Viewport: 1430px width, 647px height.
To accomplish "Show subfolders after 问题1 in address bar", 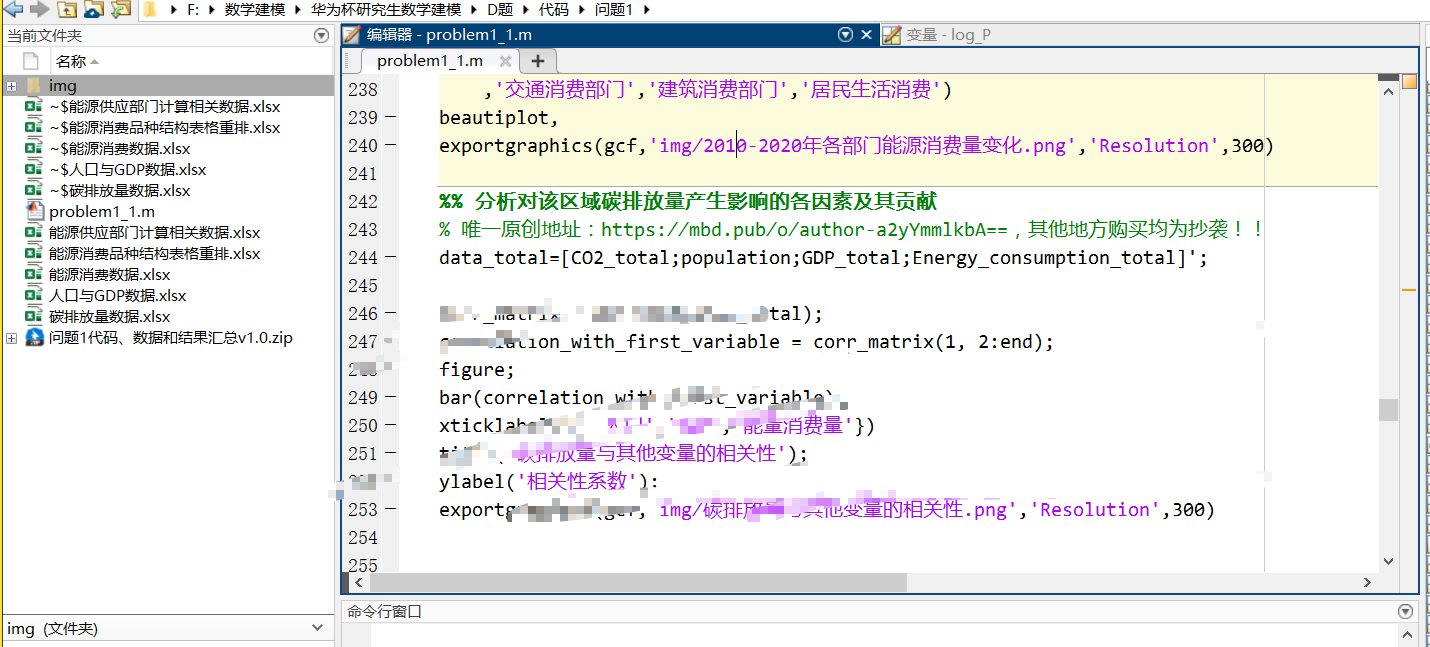I will tap(646, 9).
